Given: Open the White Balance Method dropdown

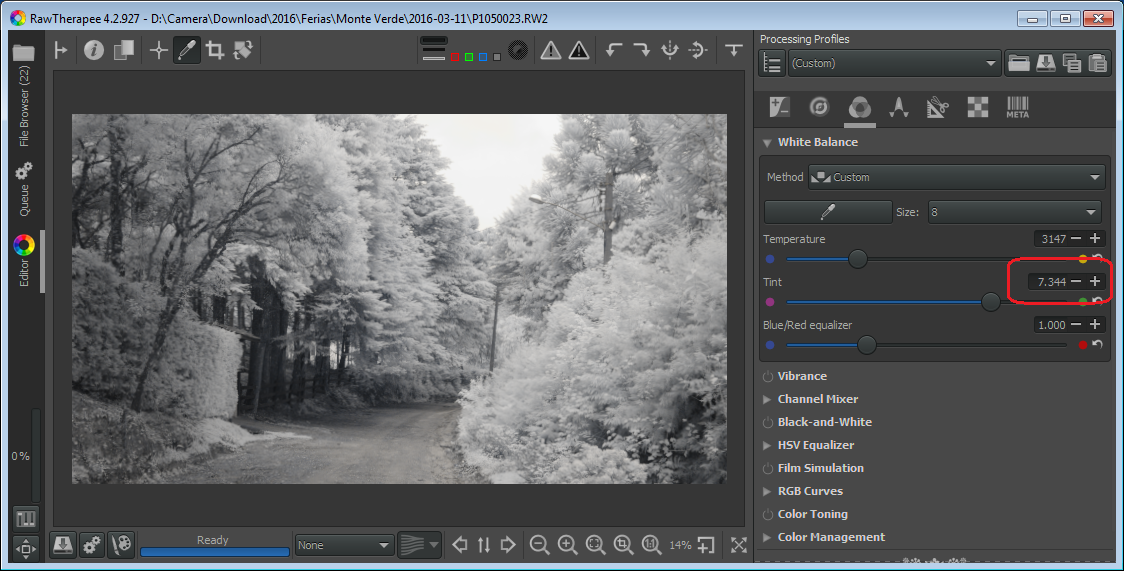Looking at the screenshot, I should (x=957, y=177).
